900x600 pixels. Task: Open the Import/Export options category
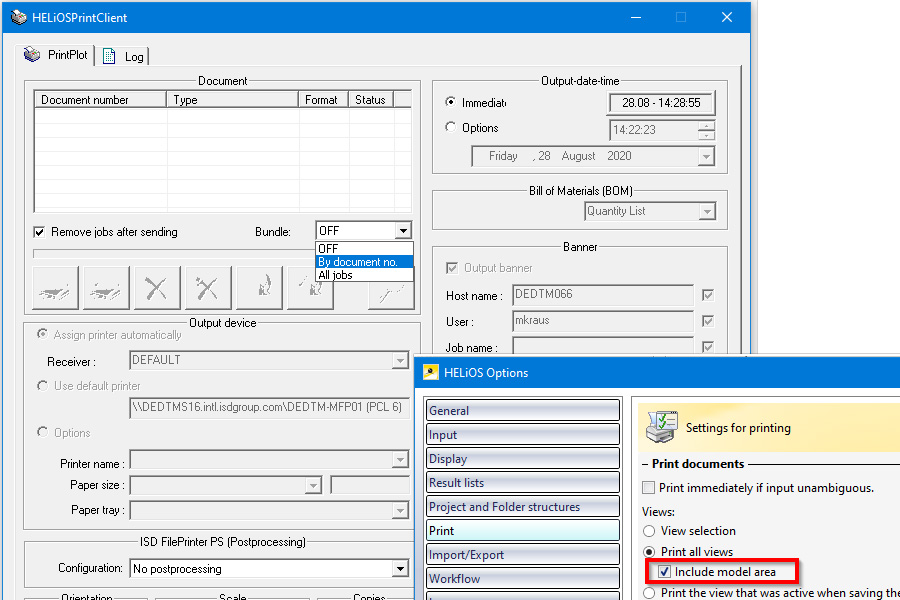click(x=523, y=555)
